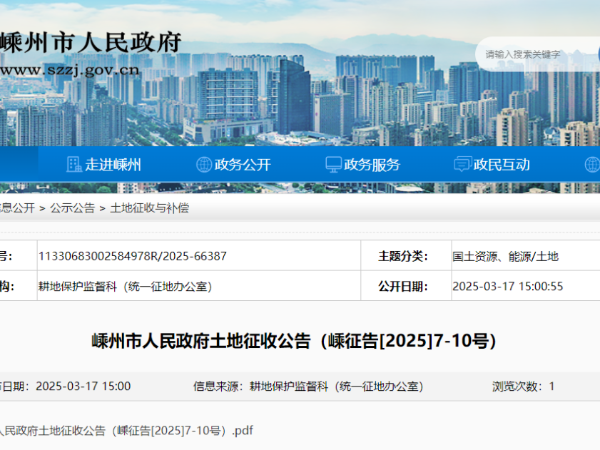The width and height of the screenshot is (600, 450).
Task: Download the 土地征收公告 PDF attachment
Action: (125, 431)
